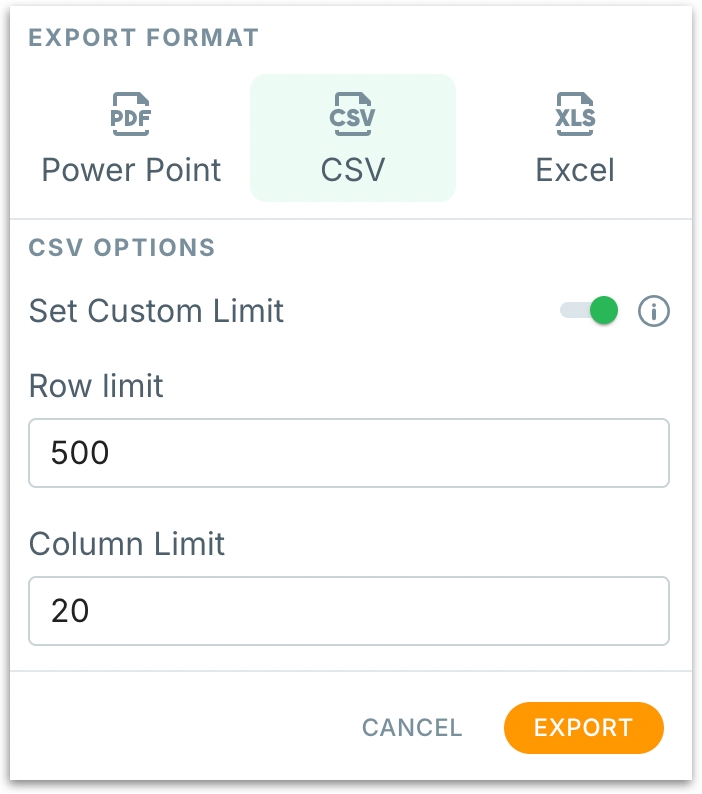This screenshot has width=702, height=794.
Task: Click the EXPORT FORMAT section heading
Action: coord(143,39)
